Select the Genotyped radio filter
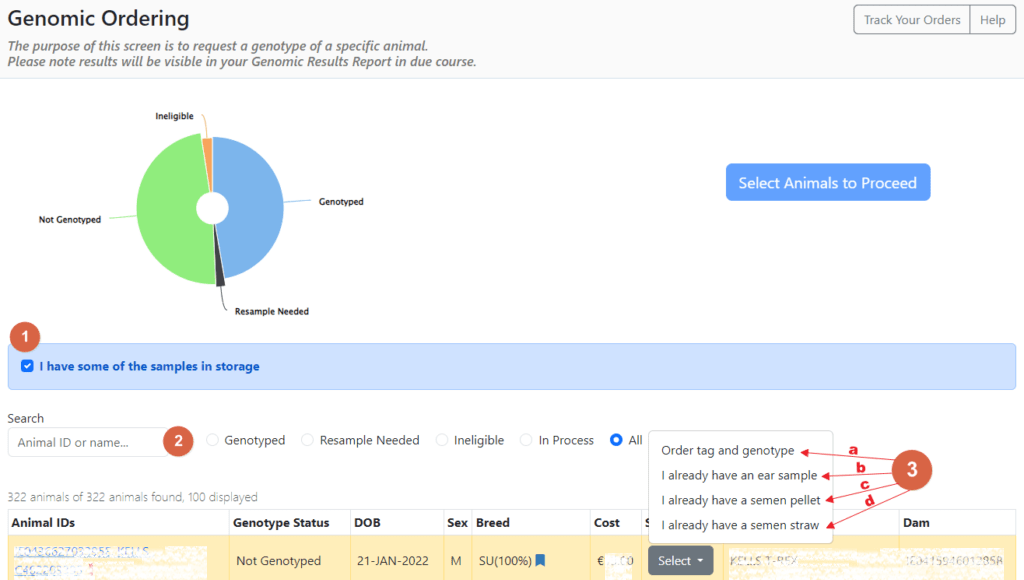Screen dimensions: 1024x580 [x=212, y=440]
